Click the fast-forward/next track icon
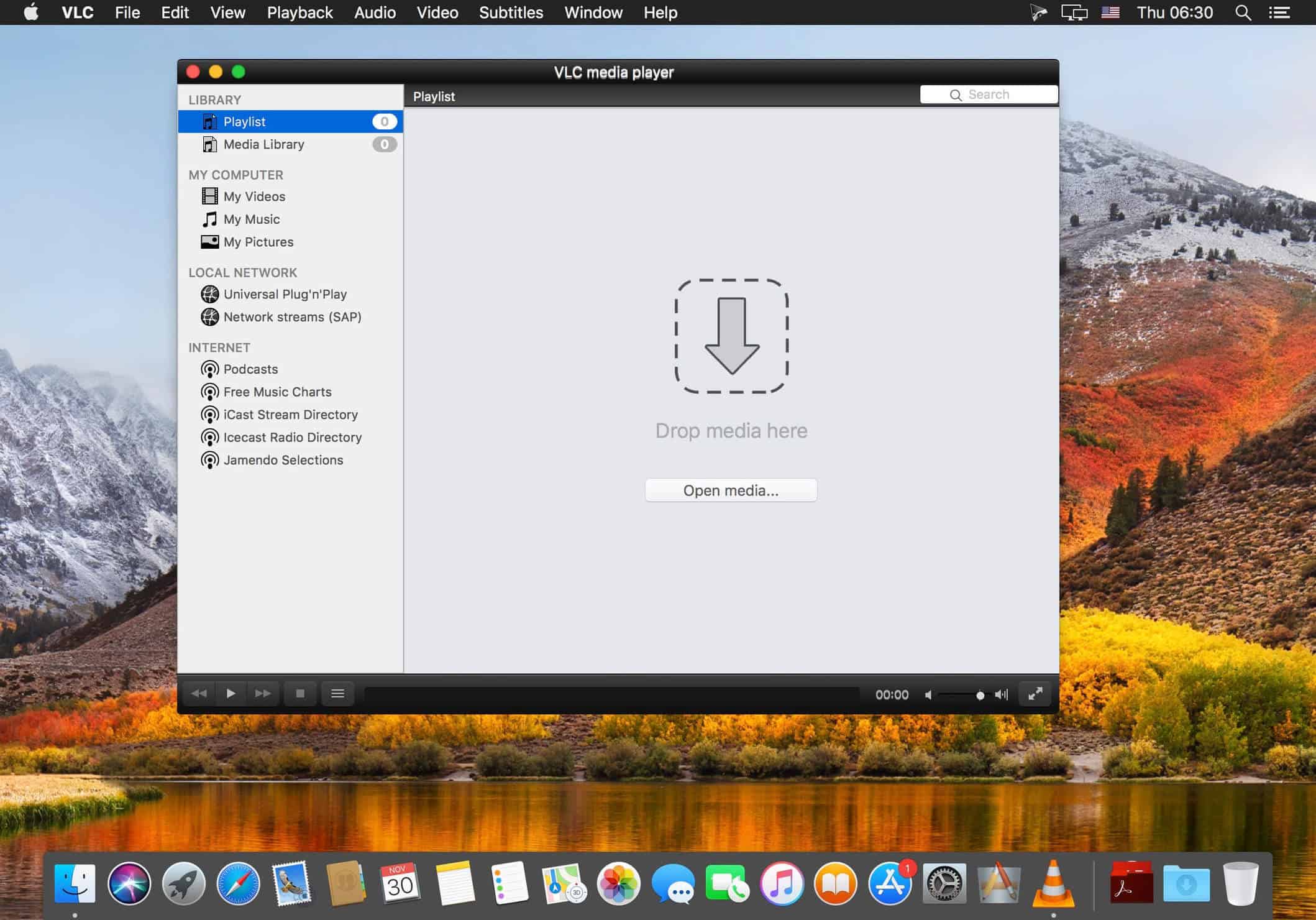This screenshot has height=920, width=1316. 263,694
